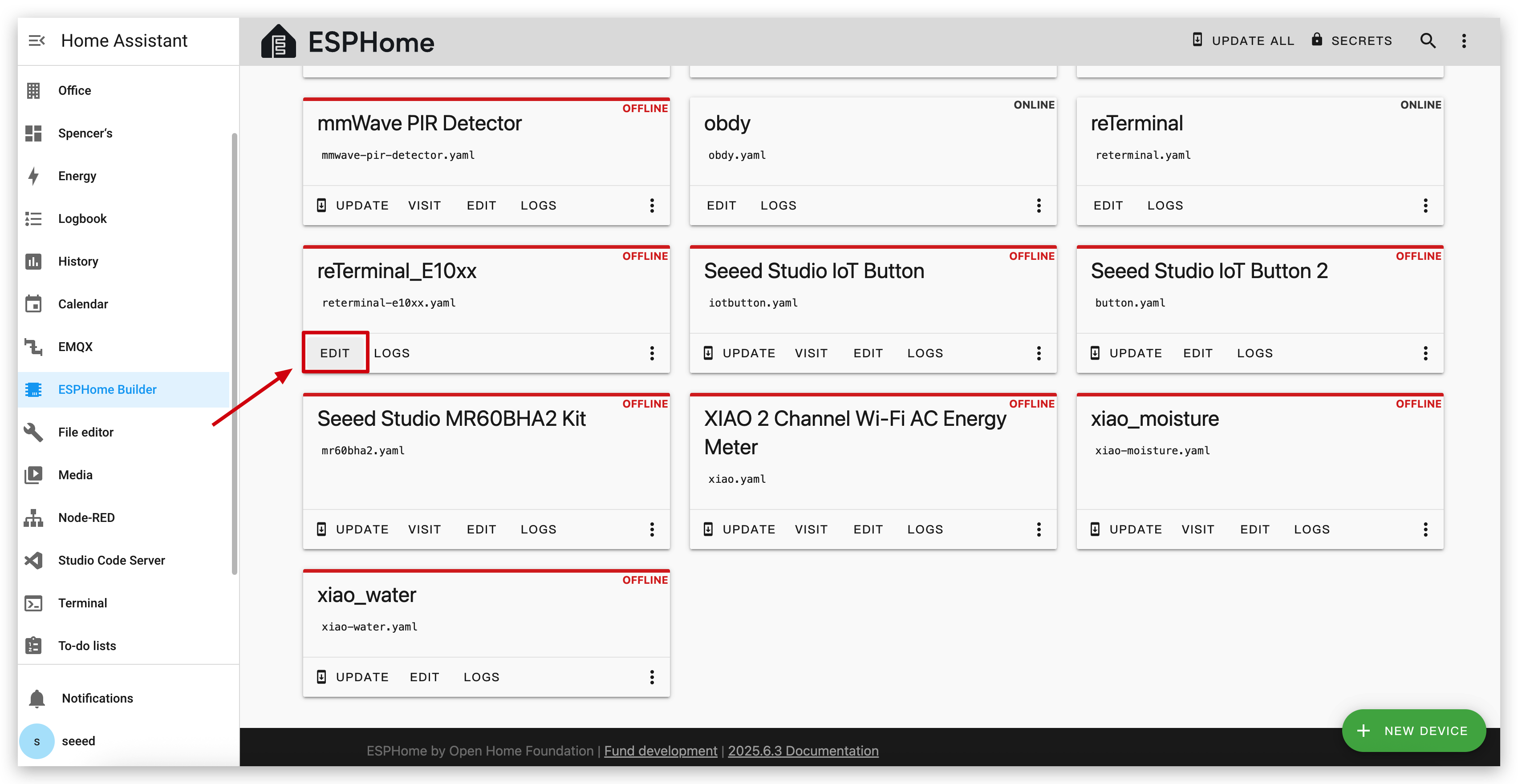Open the Media play icon
The width and height of the screenshot is (1518, 784).
point(33,475)
